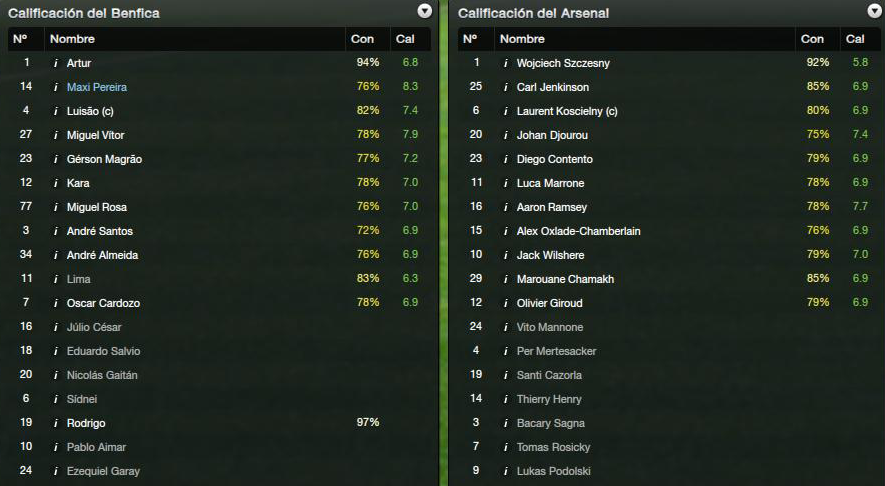Select Santi Cazorla substitute row
Viewport: 885px width, 486px height.
click(x=669, y=375)
